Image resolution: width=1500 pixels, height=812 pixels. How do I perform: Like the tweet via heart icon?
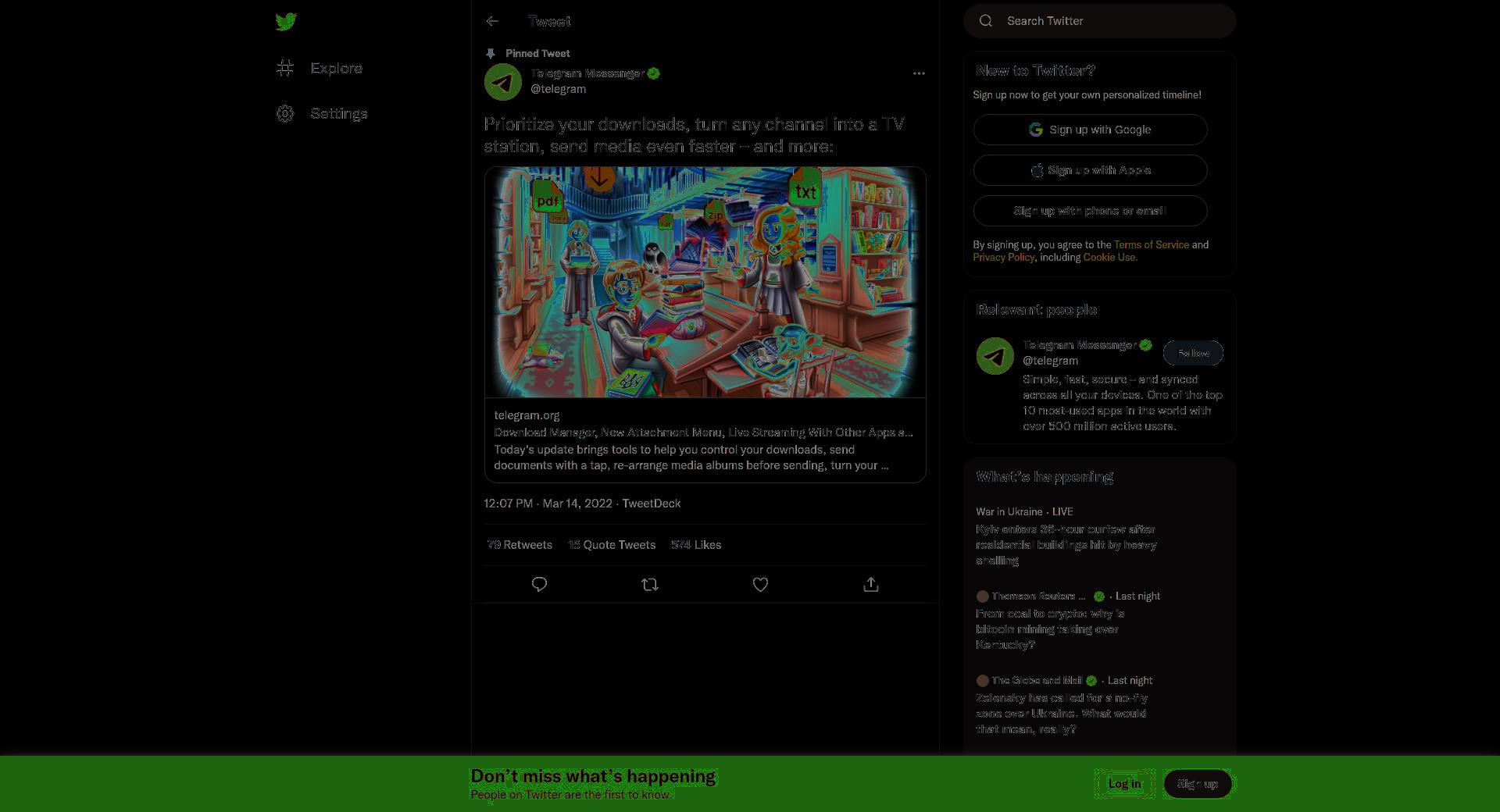point(760,584)
